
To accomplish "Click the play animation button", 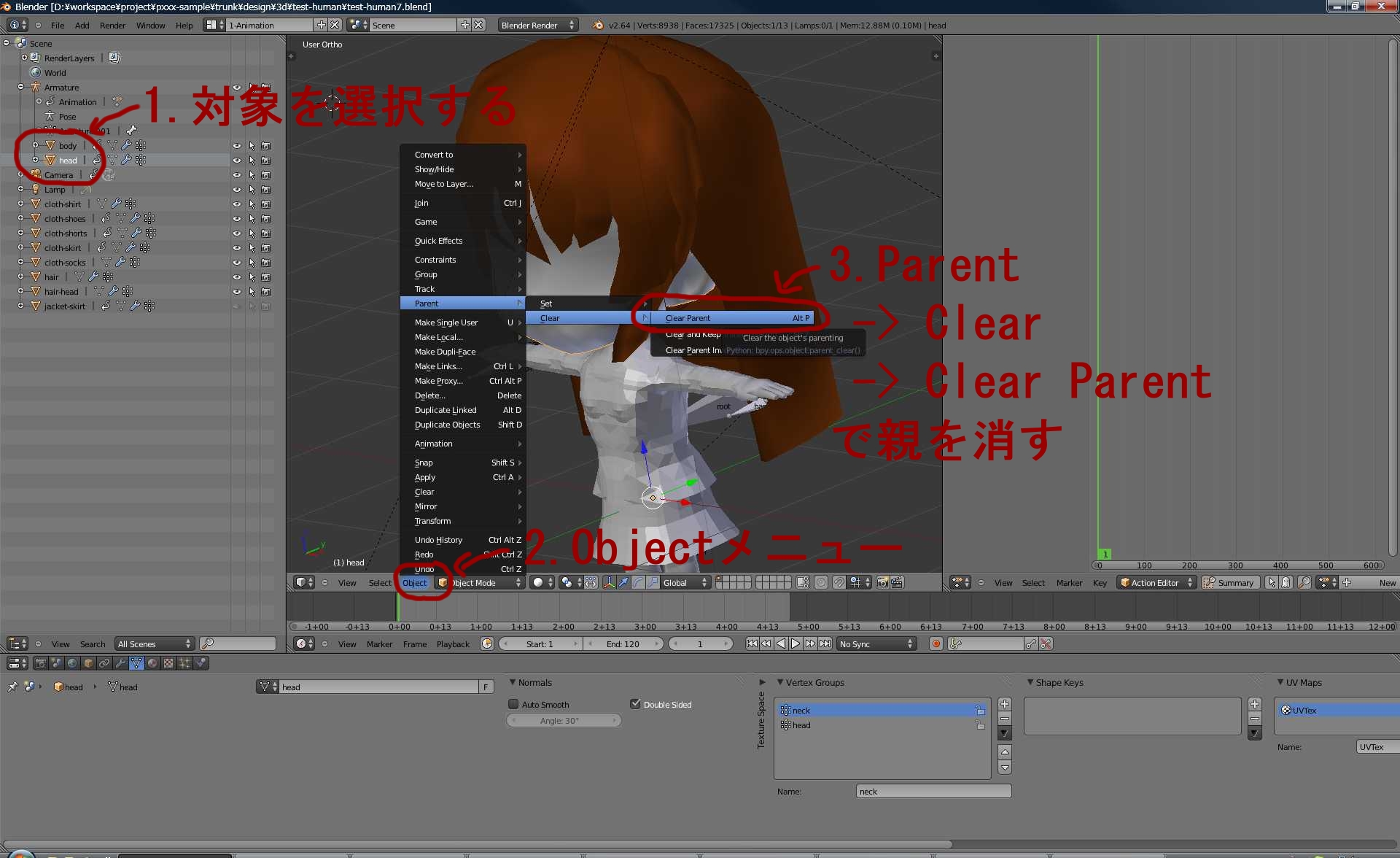I will 796,643.
